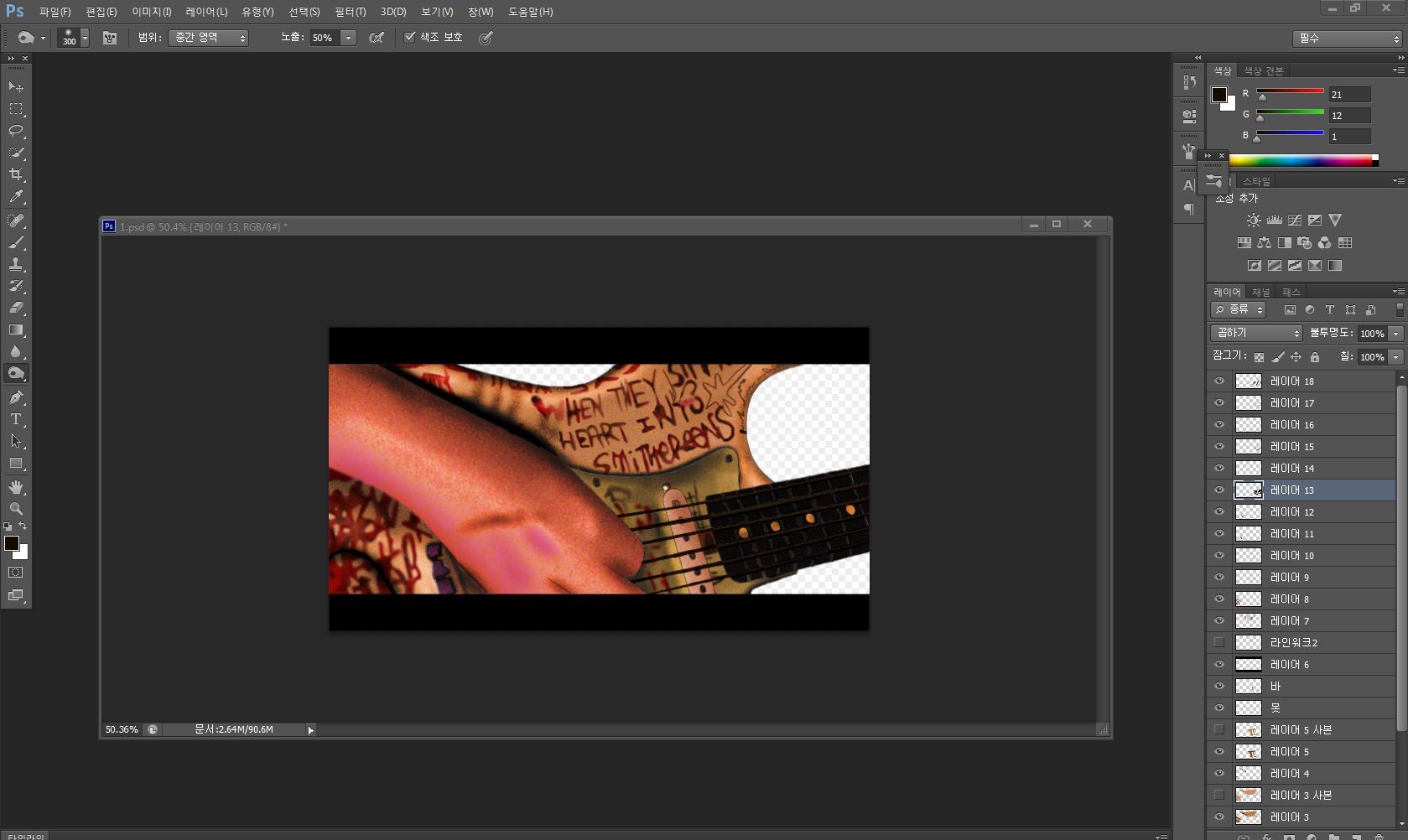Select the Hand tool

(16, 487)
